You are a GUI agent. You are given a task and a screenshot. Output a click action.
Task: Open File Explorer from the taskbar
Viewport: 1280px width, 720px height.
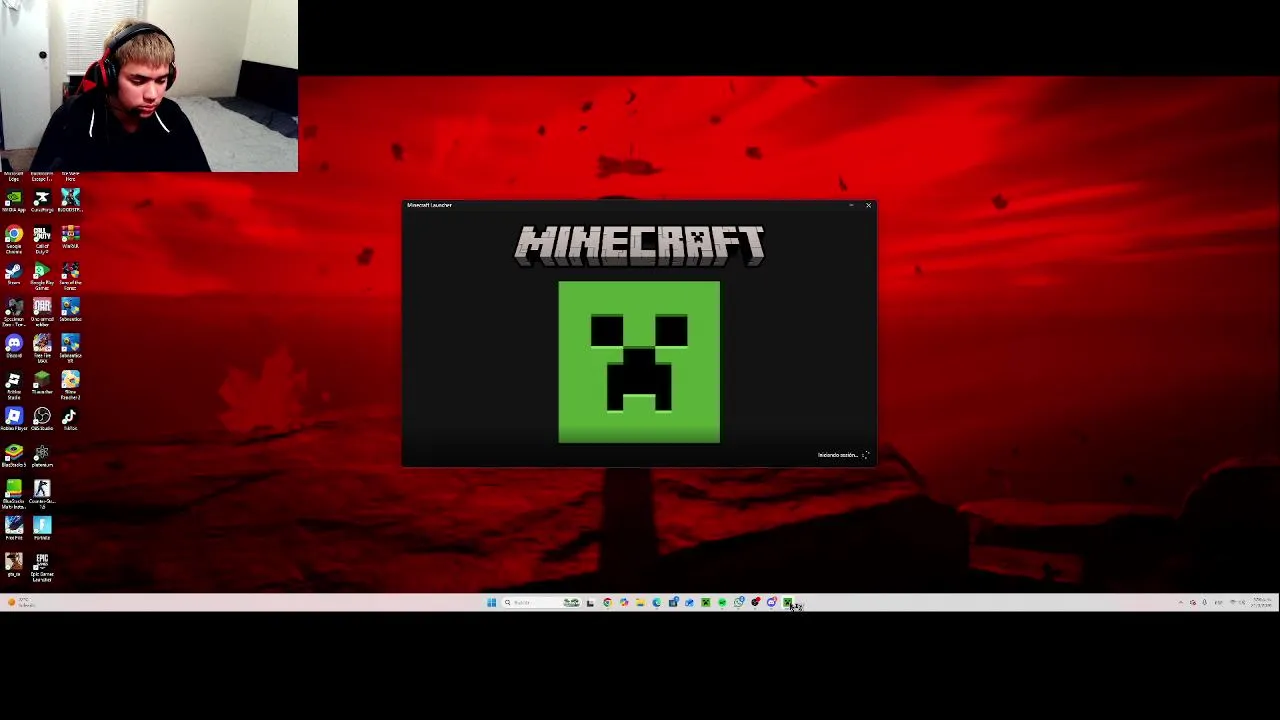point(640,602)
